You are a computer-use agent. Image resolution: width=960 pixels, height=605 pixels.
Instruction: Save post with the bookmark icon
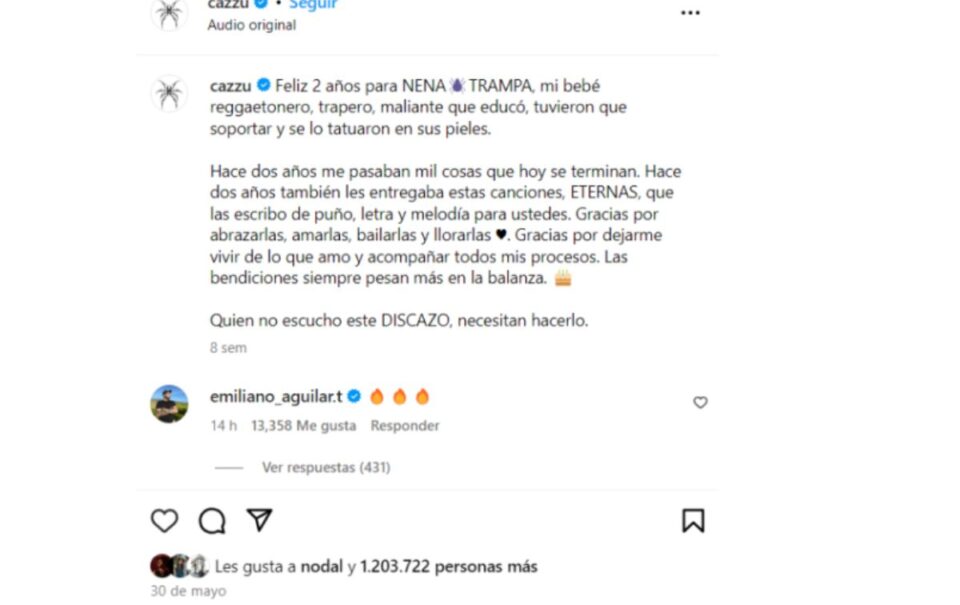click(693, 520)
